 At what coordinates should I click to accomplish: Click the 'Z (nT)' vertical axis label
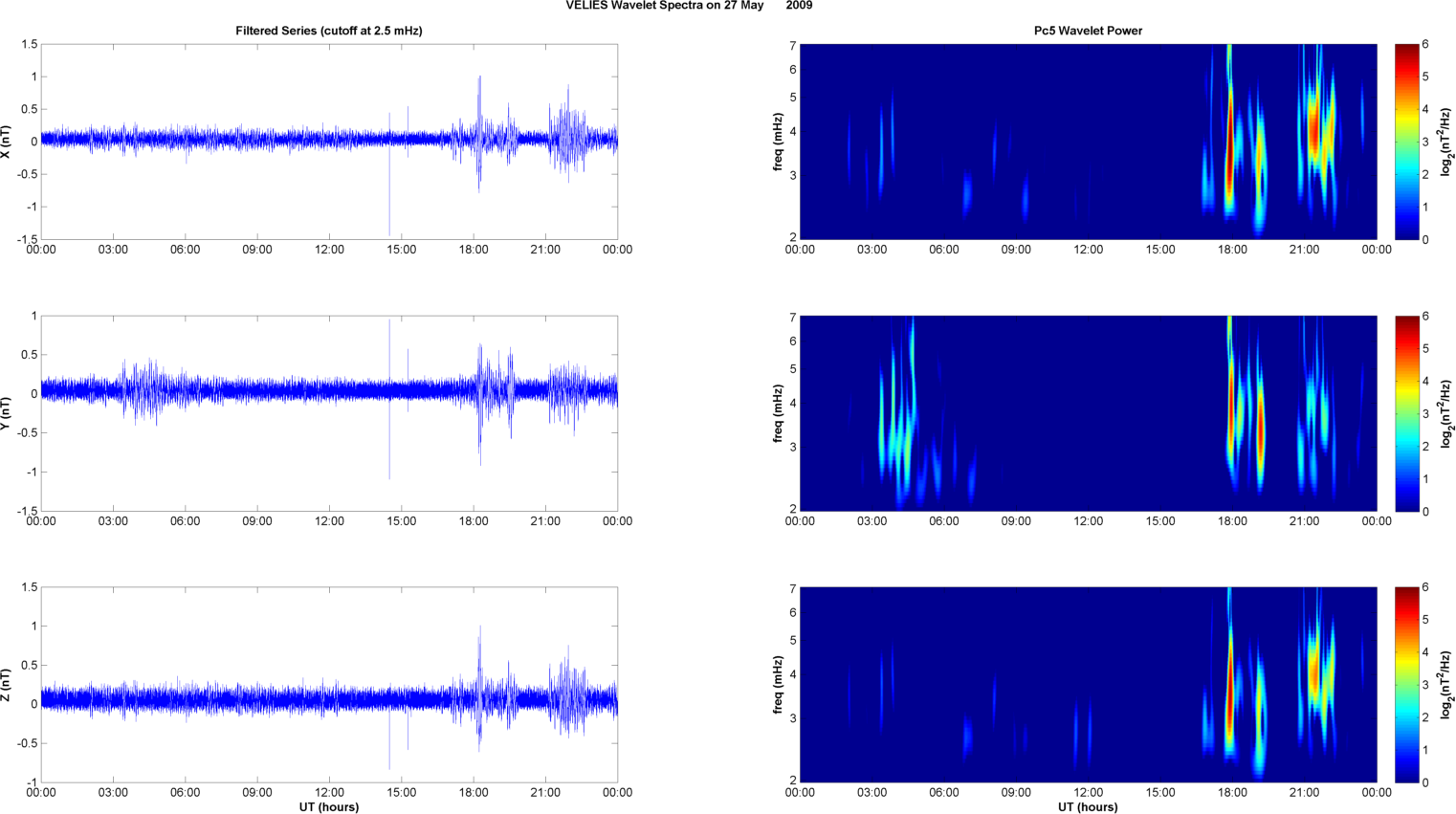pyautogui.click(x=7, y=685)
